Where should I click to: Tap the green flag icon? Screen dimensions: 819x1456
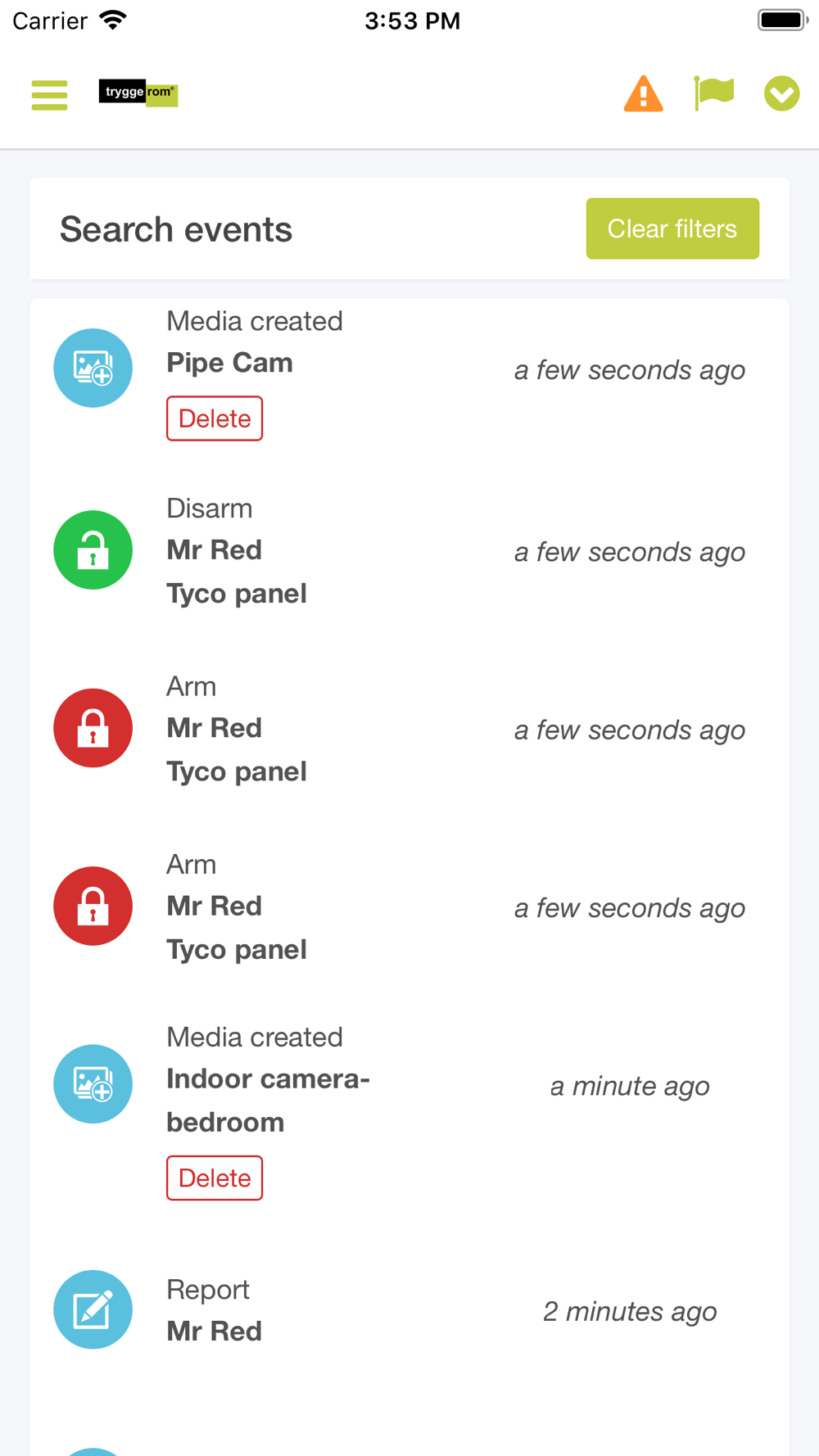[x=713, y=93]
